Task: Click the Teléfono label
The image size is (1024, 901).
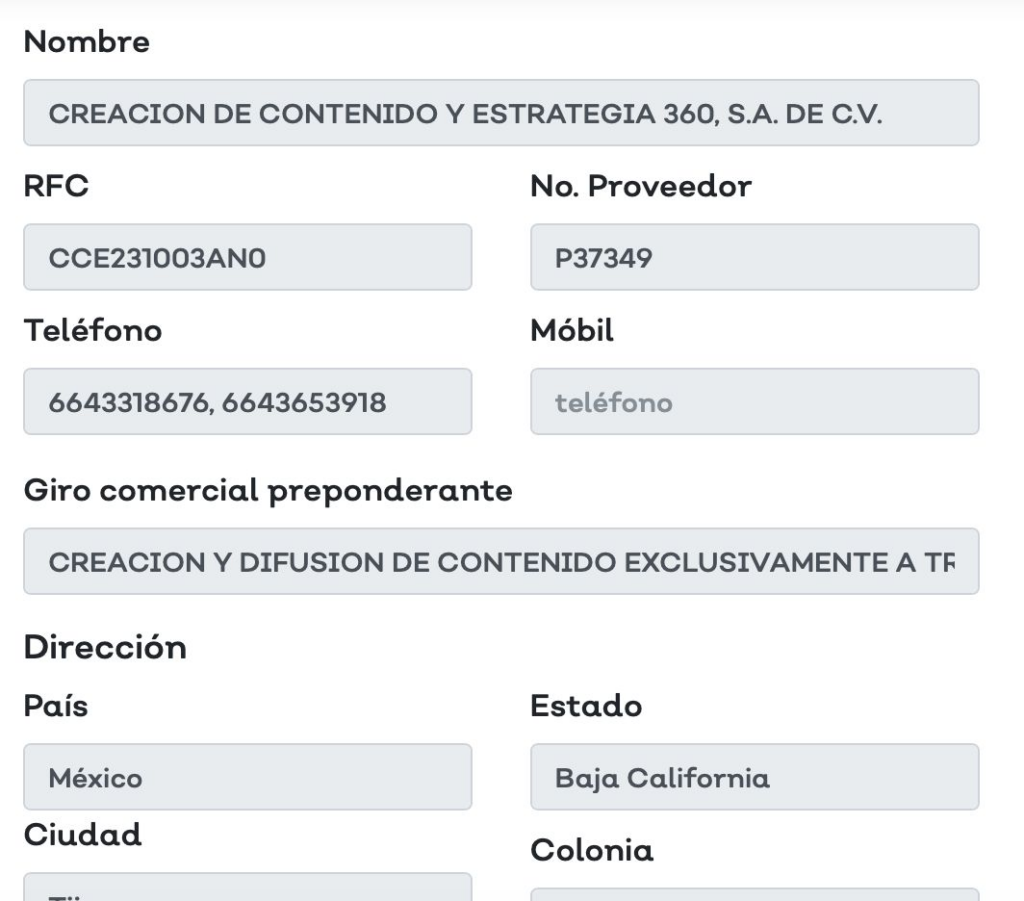Action: (x=92, y=331)
